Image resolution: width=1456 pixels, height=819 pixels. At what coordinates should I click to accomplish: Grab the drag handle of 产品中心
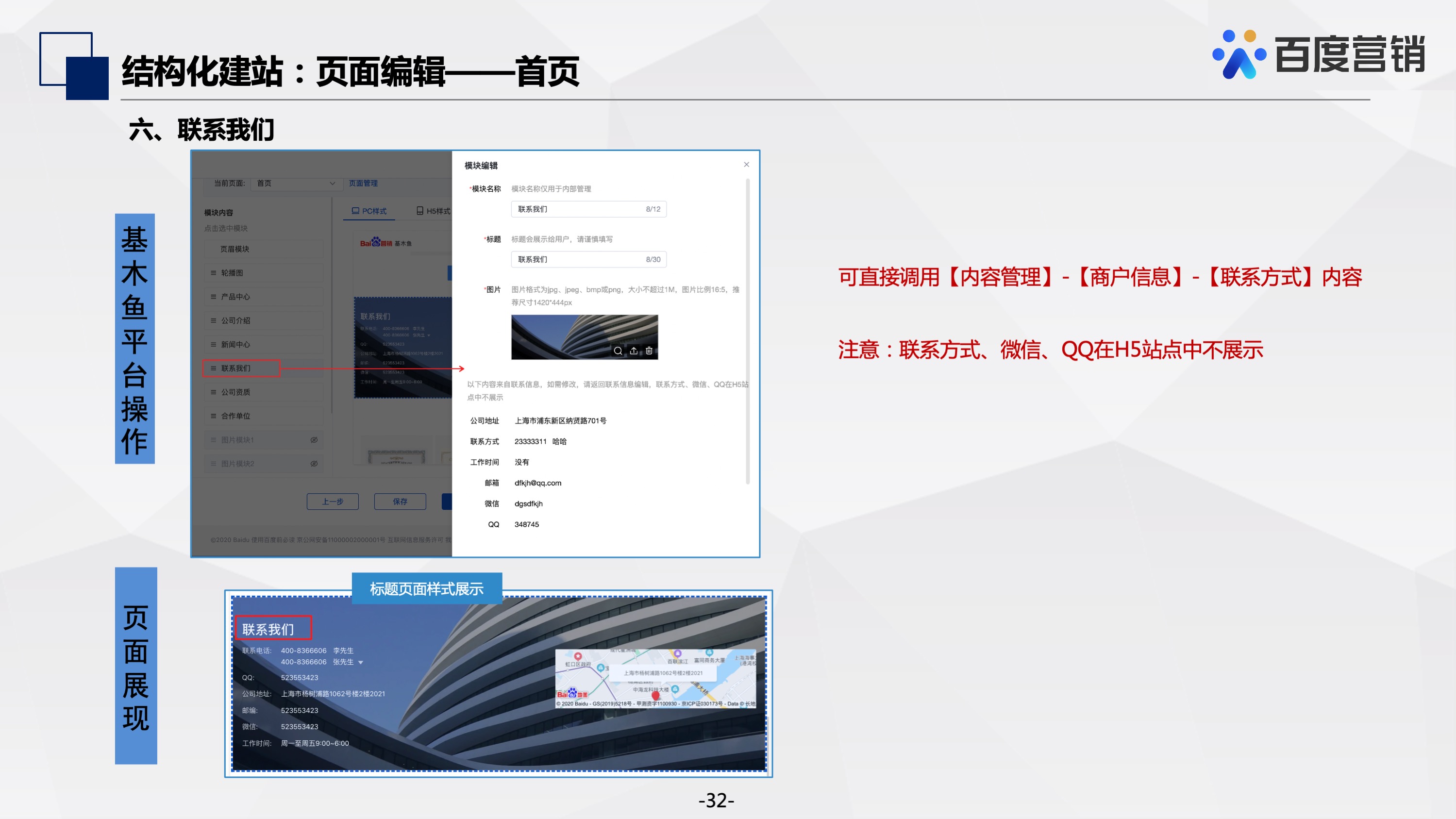coord(213,297)
